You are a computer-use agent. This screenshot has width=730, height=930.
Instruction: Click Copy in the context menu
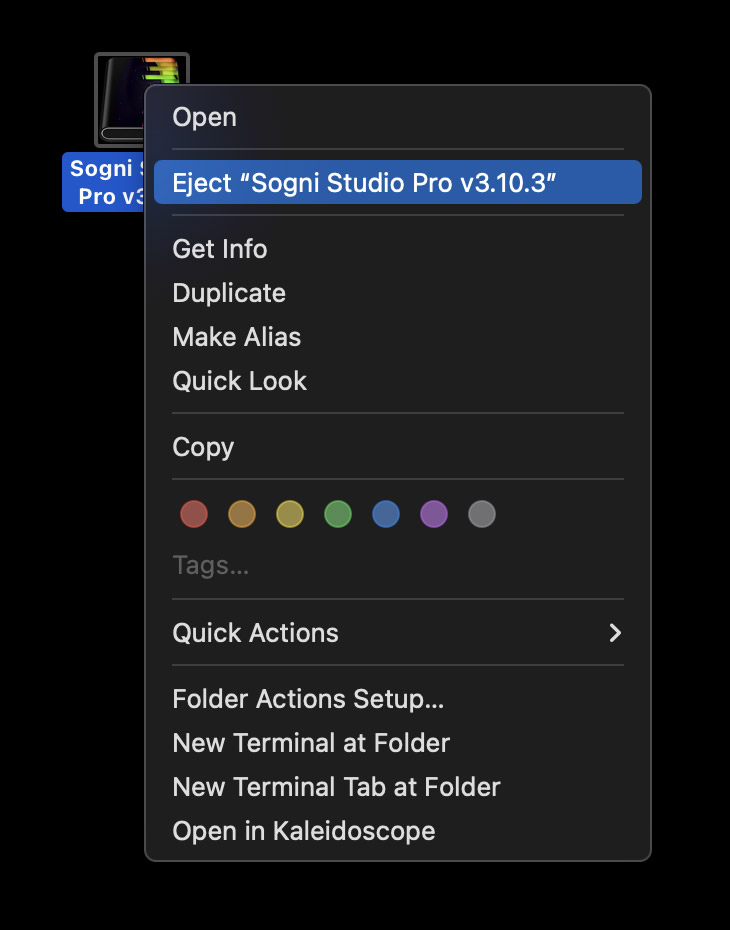[203, 447]
